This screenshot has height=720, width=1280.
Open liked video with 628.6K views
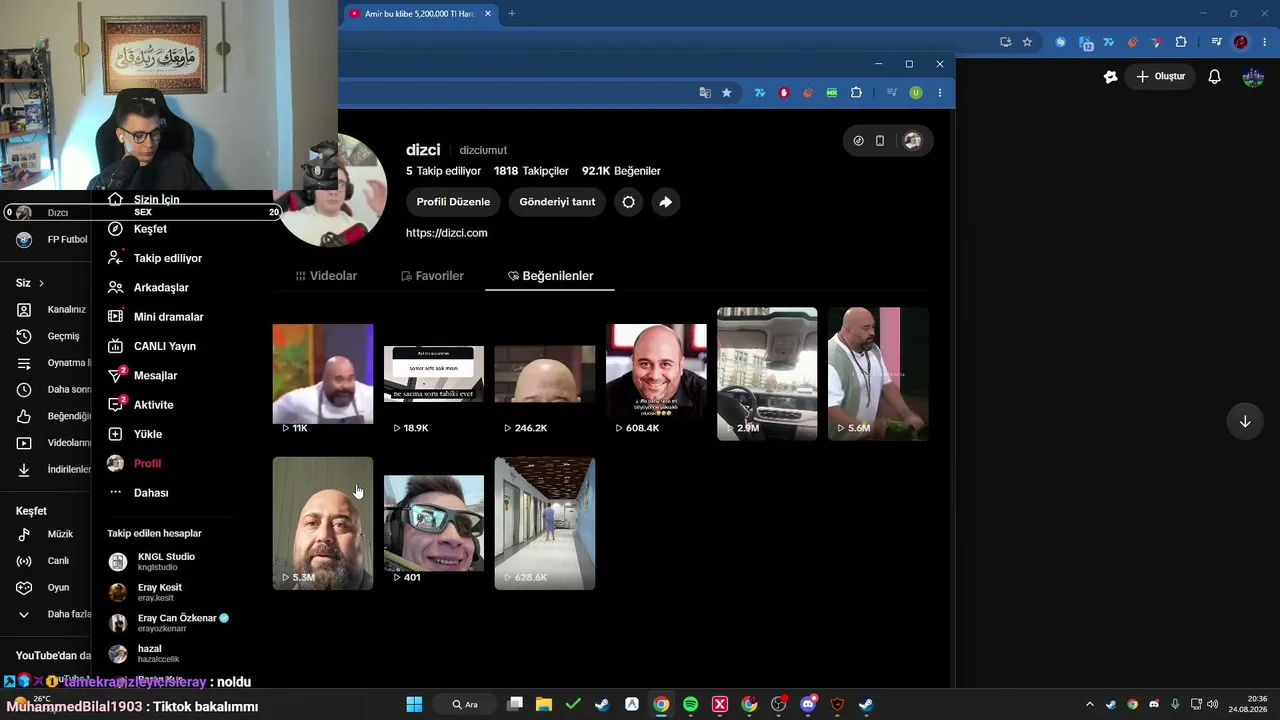pyautogui.click(x=545, y=523)
